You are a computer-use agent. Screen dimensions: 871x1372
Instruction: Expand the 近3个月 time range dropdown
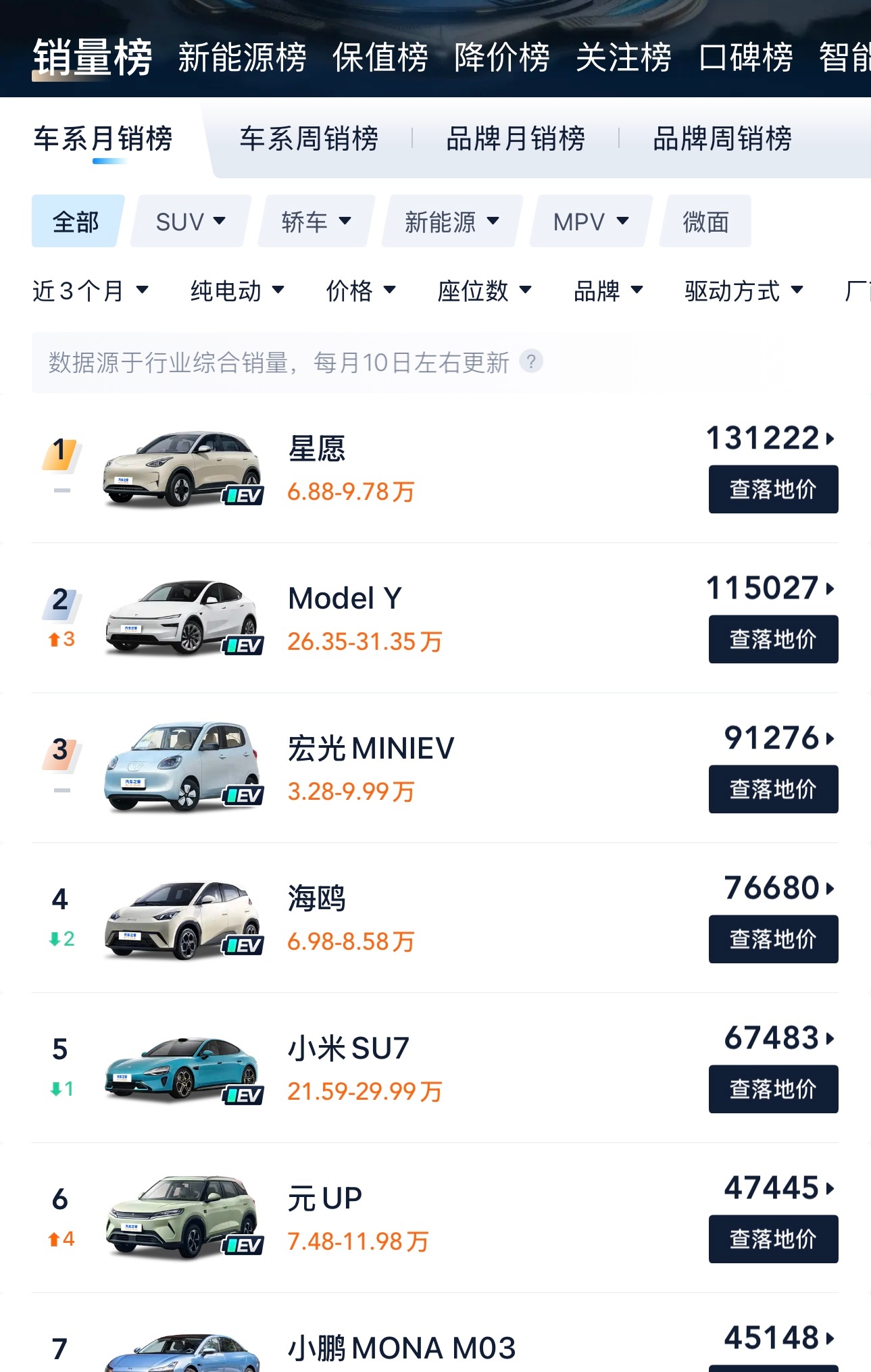[91, 291]
